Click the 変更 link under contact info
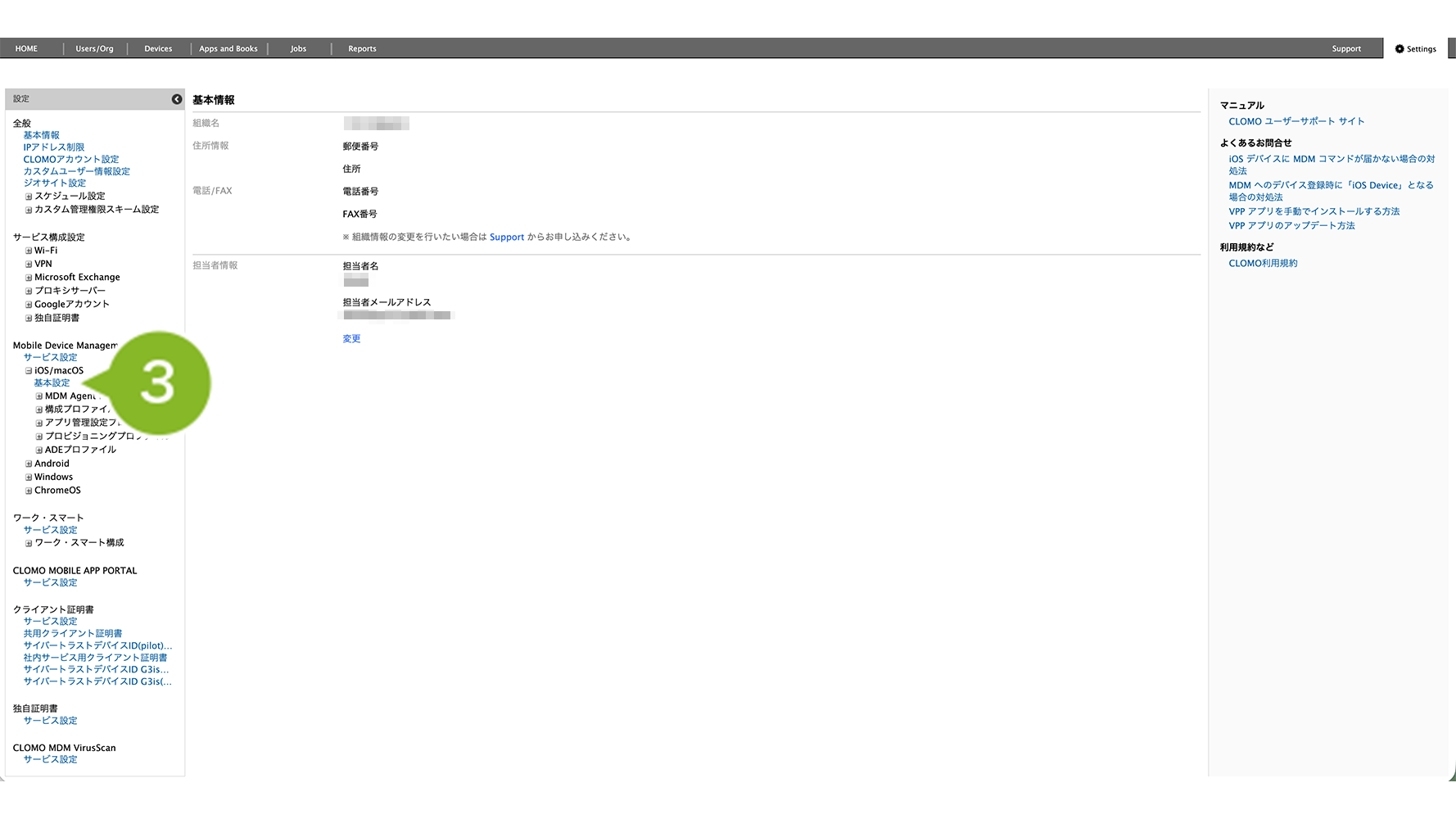Screen dimensions: 1456x819 pos(351,339)
